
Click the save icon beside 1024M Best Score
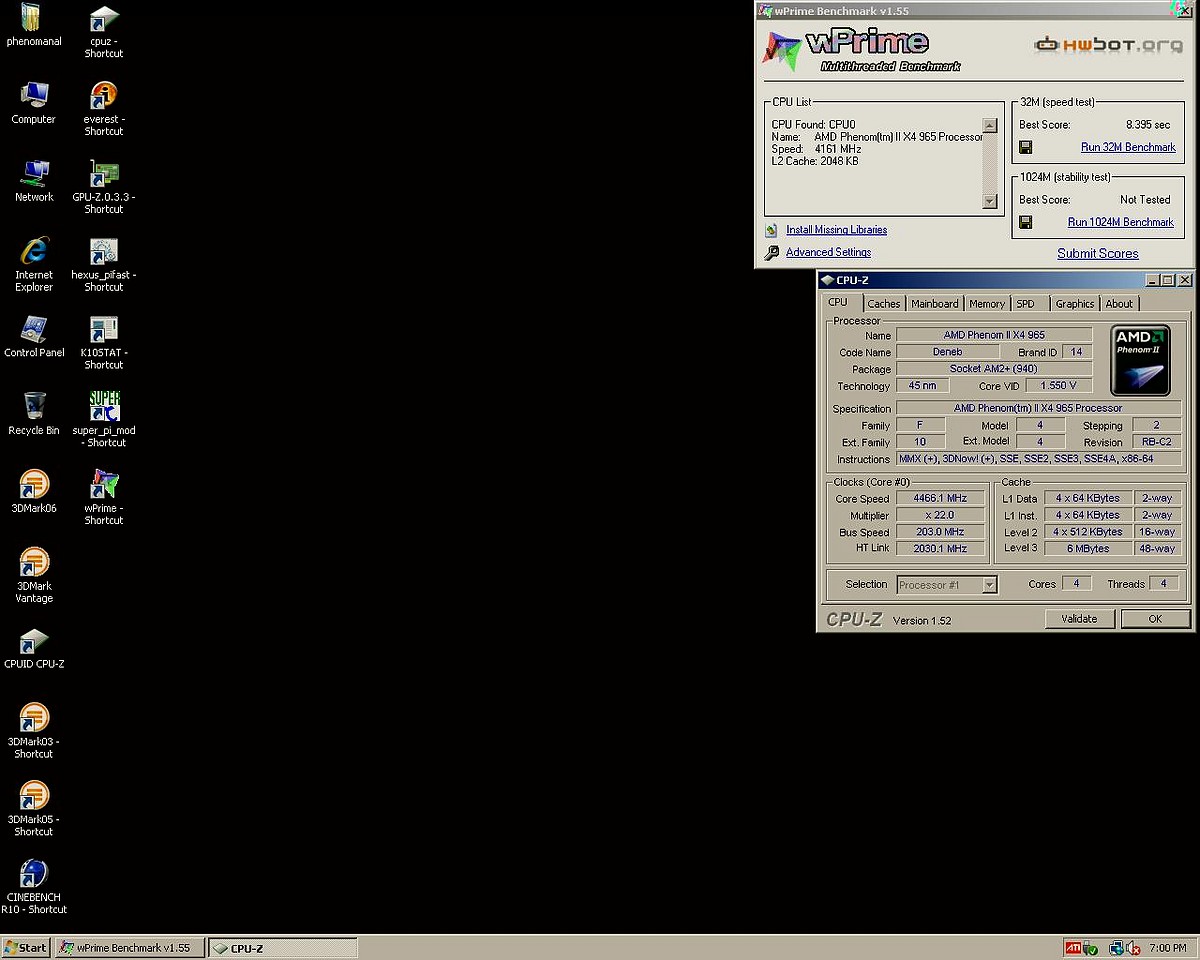(1025, 222)
